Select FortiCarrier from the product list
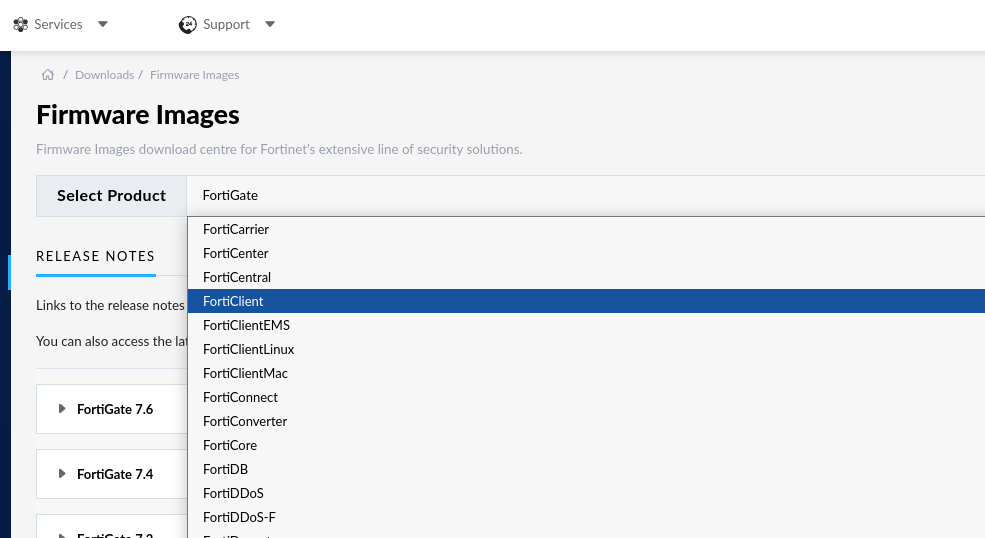The width and height of the screenshot is (985, 538). pos(236,229)
